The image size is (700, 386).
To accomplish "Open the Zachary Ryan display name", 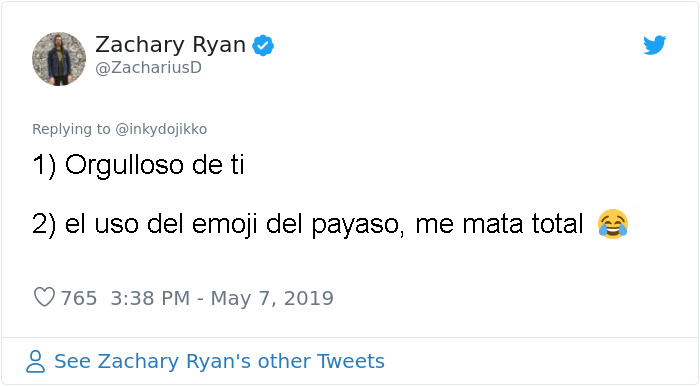I will 171,45.
